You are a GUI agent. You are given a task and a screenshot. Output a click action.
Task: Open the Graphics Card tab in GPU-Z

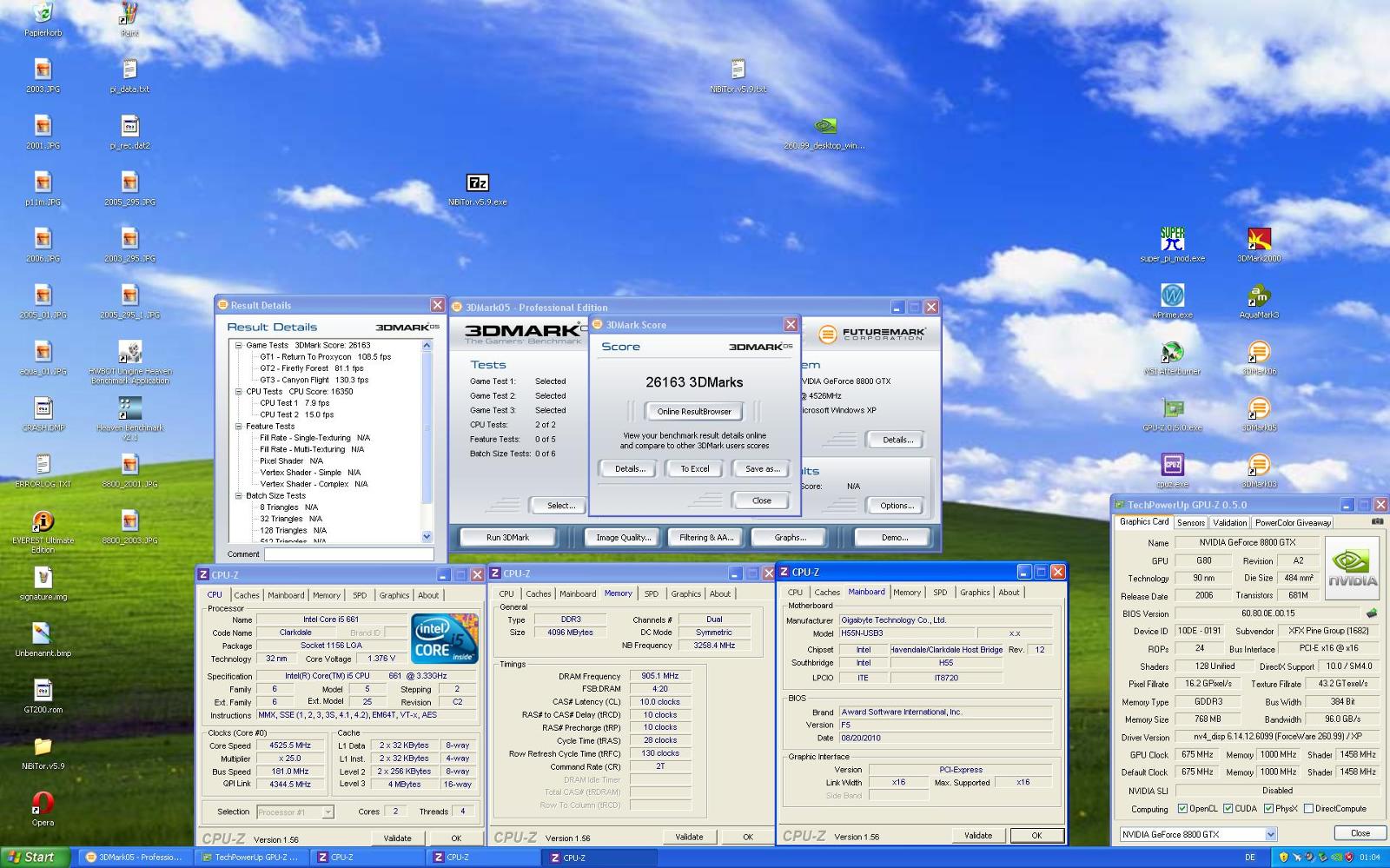pos(1144,522)
